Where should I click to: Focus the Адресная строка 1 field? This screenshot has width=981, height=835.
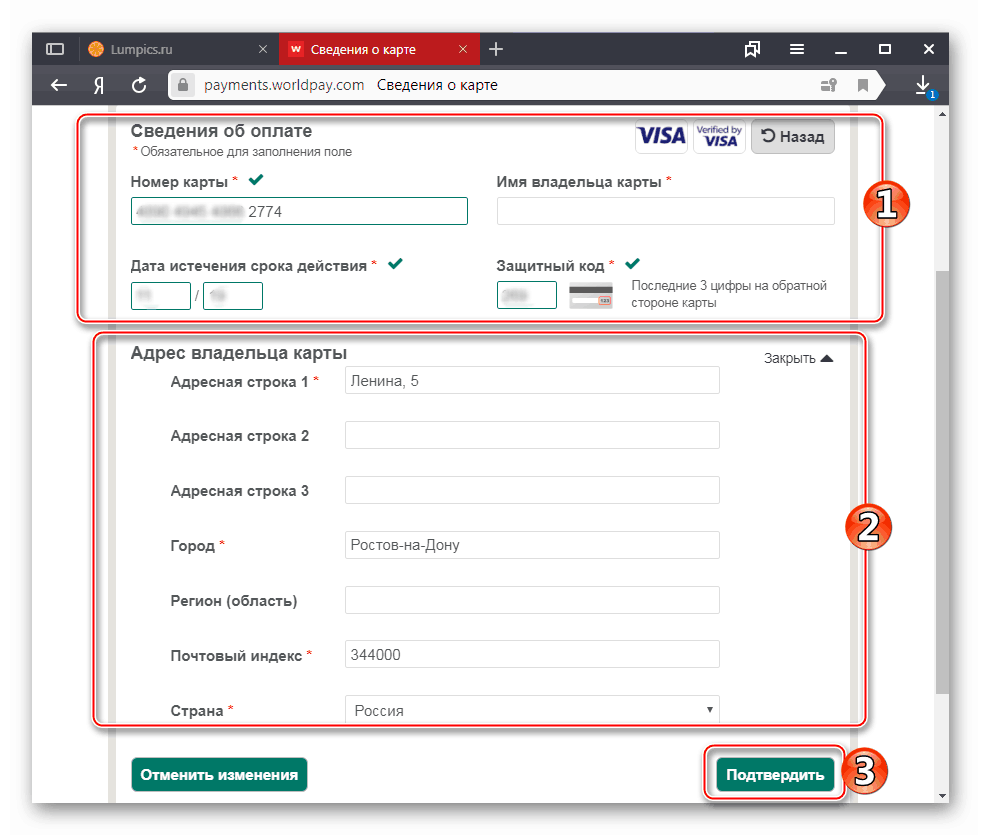(532, 380)
